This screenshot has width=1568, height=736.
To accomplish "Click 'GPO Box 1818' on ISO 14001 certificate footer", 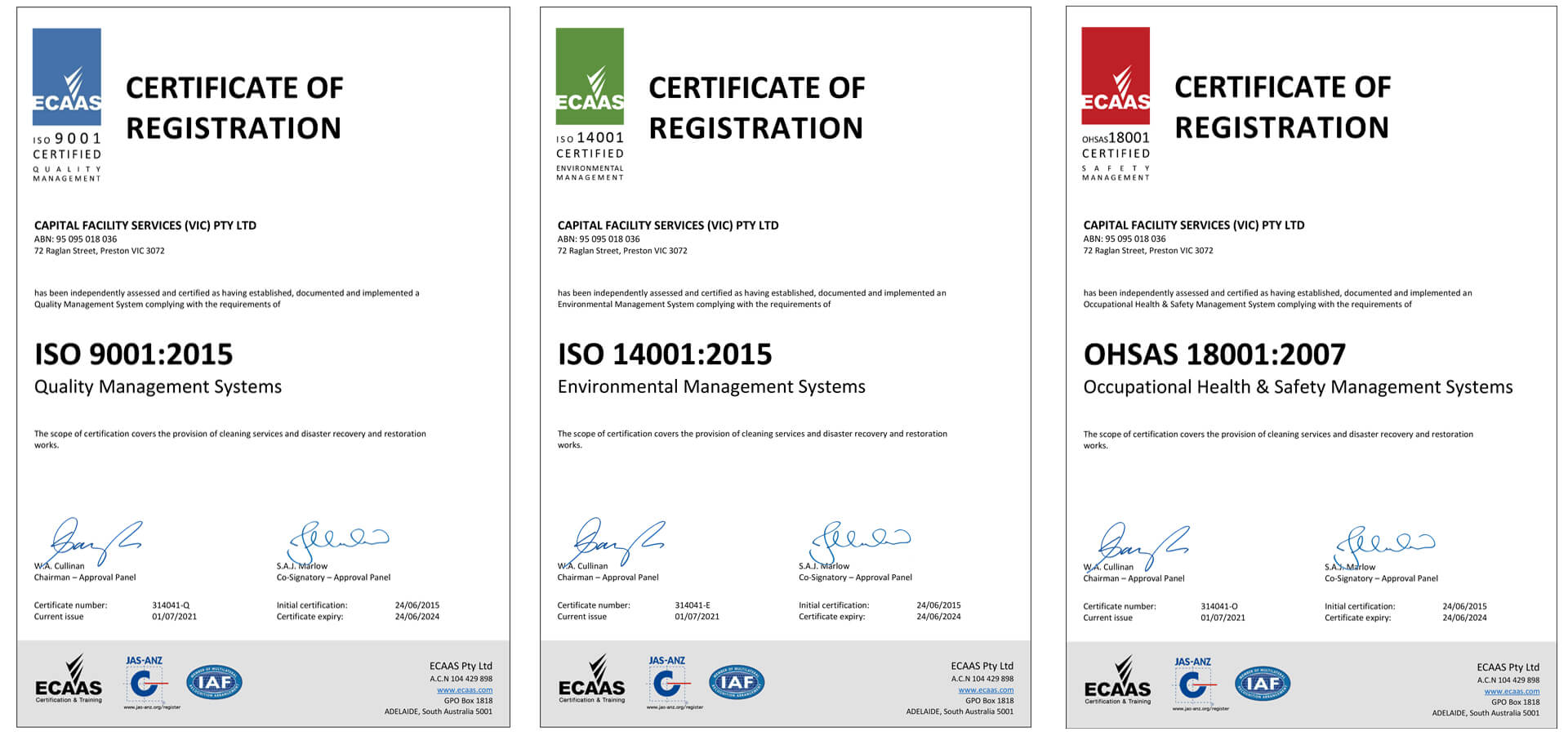I will click(x=989, y=700).
